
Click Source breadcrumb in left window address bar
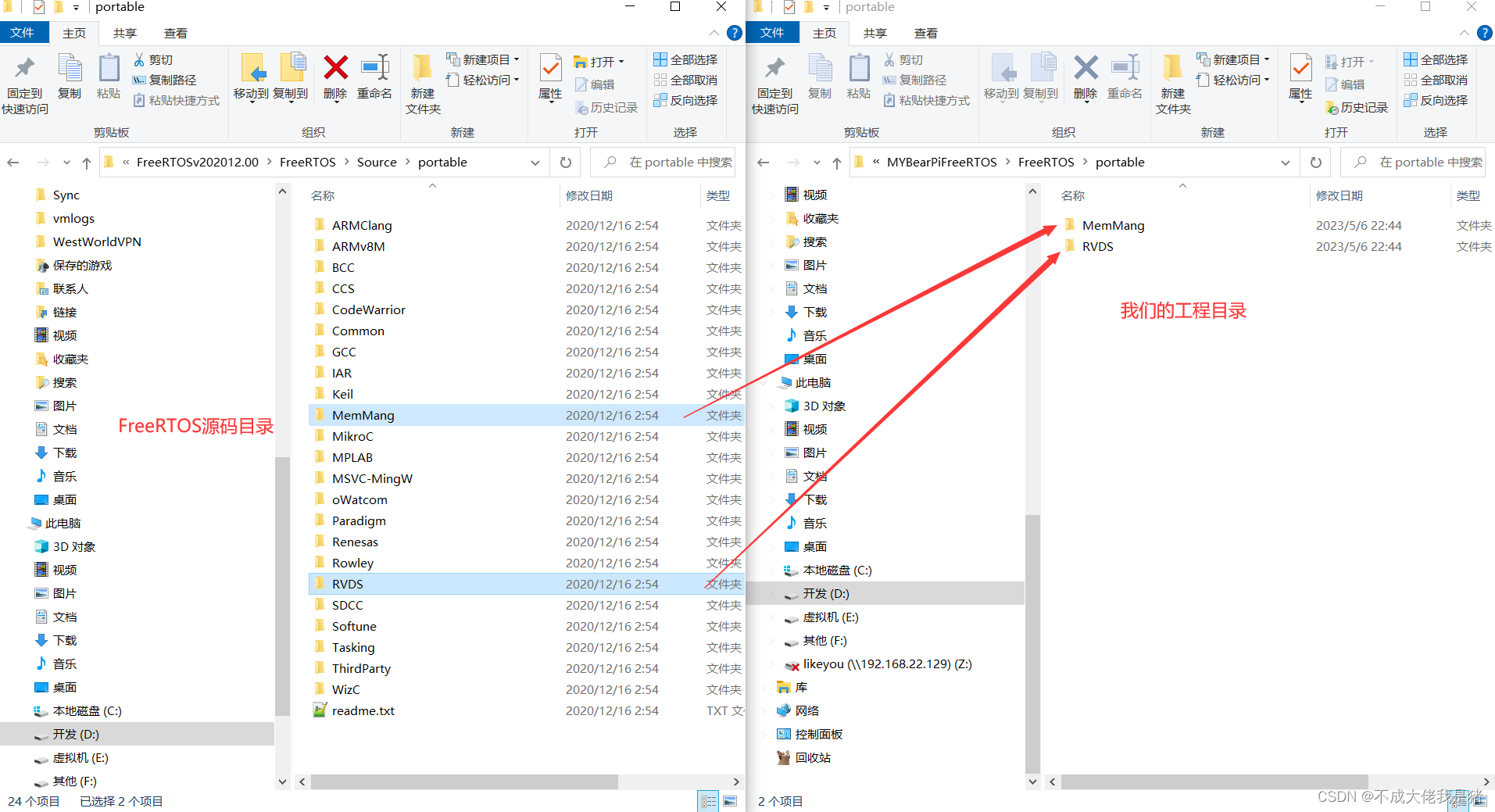pos(377,163)
